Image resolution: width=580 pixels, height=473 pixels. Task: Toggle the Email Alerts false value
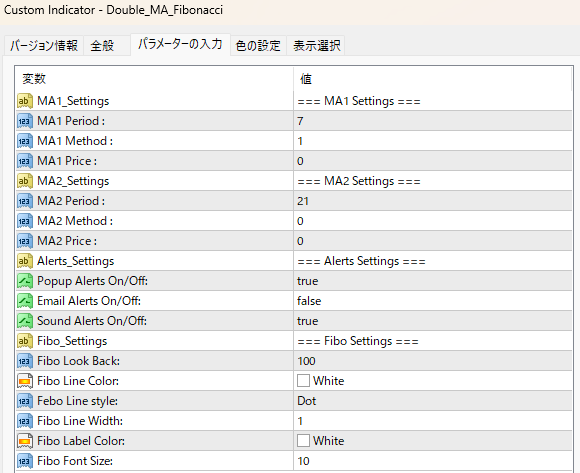coord(432,301)
